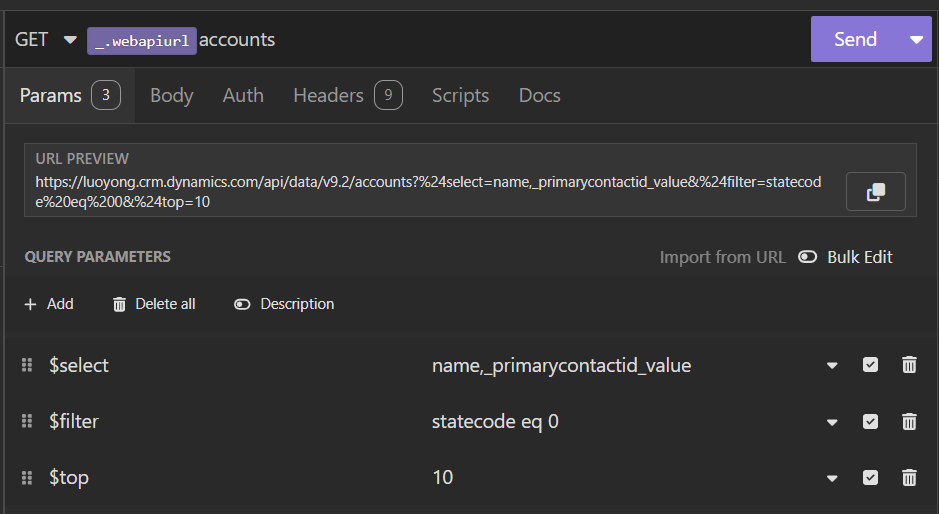Copy the URL preview to clipboard
Viewport: 939px width, 514px height.
(875, 192)
